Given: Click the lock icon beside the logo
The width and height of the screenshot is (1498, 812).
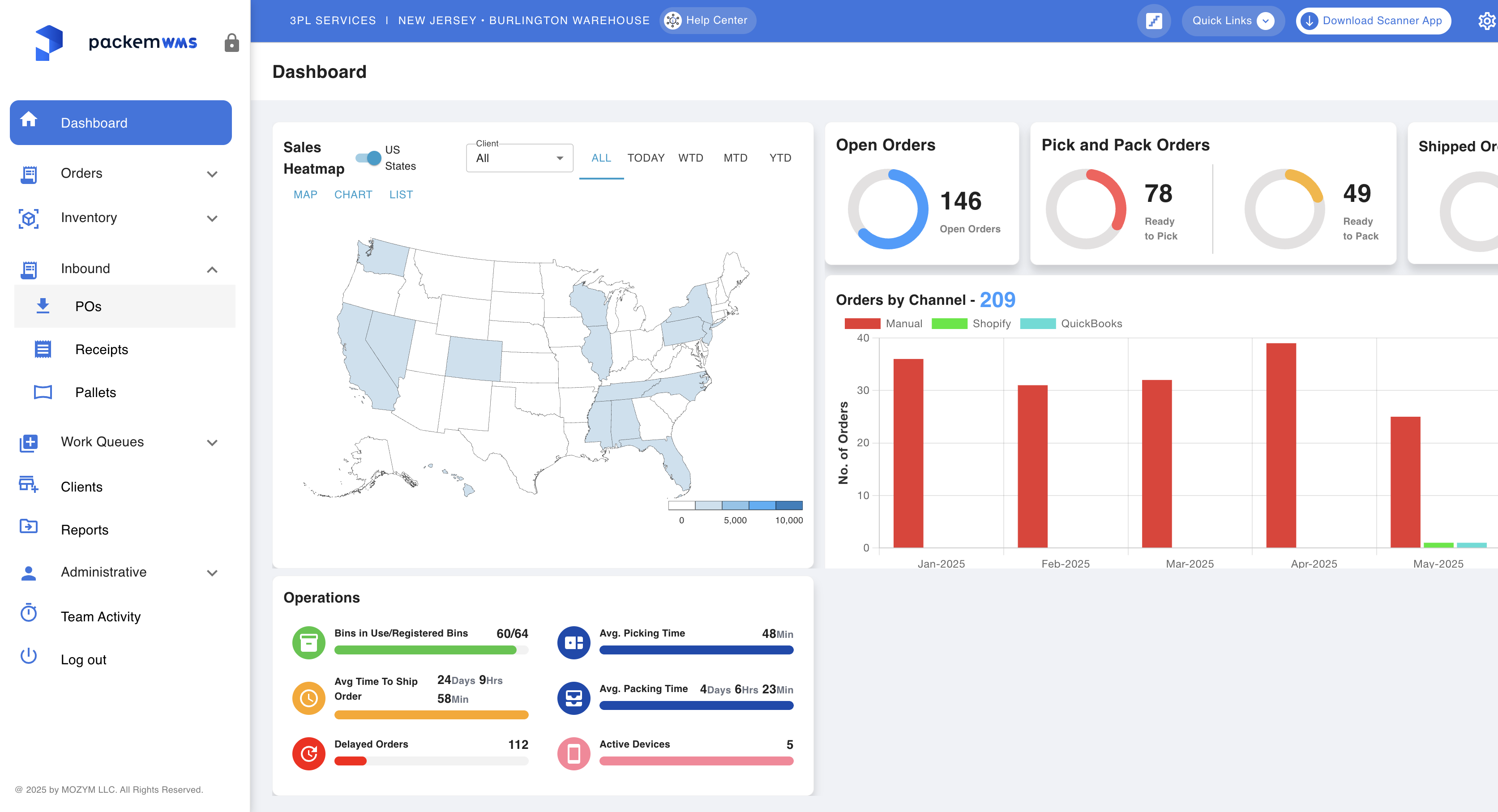Looking at the screenshot, I should pos(231,43).
